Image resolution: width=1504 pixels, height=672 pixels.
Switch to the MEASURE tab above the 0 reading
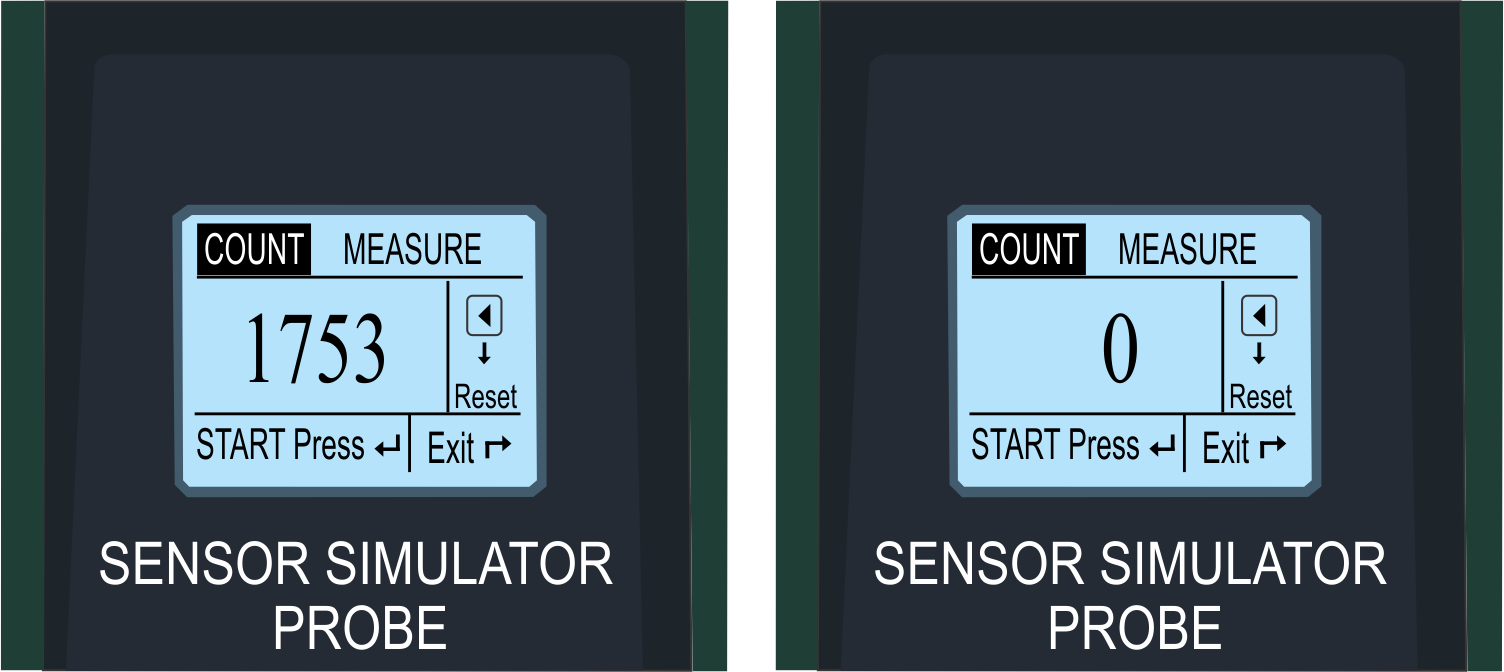point(1187,250)
